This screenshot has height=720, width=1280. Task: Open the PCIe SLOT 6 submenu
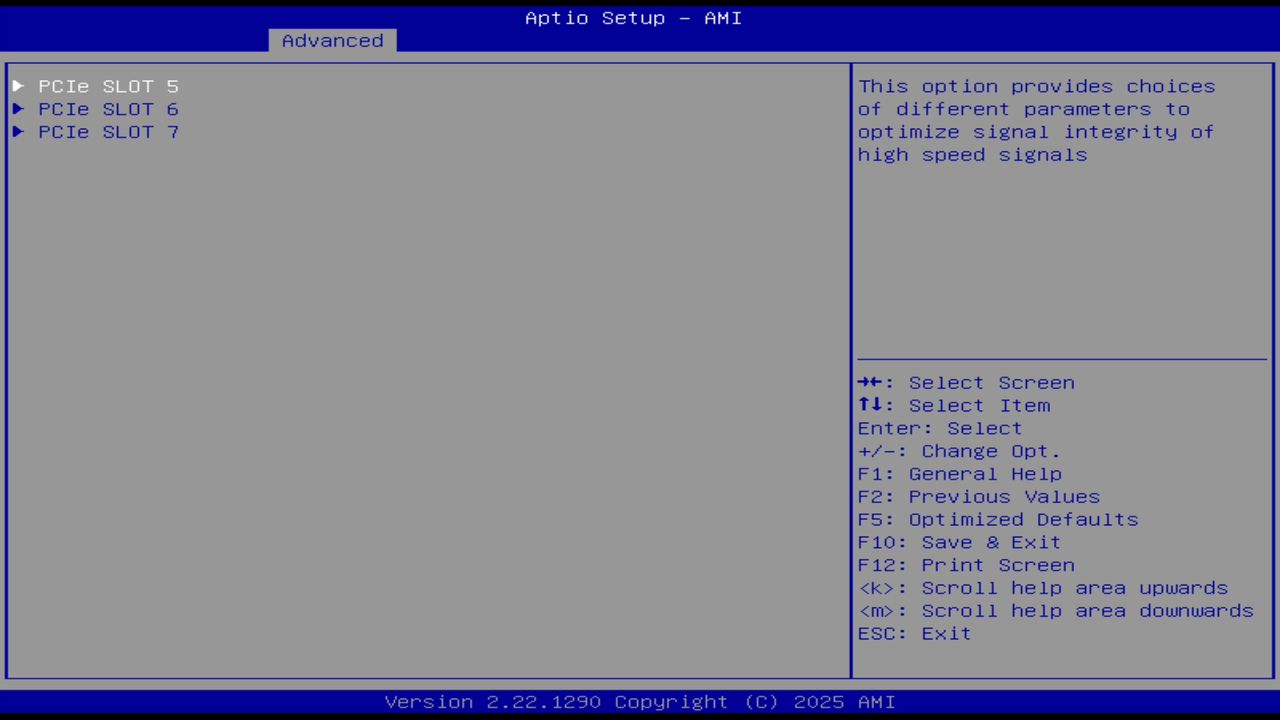[108, 109]
